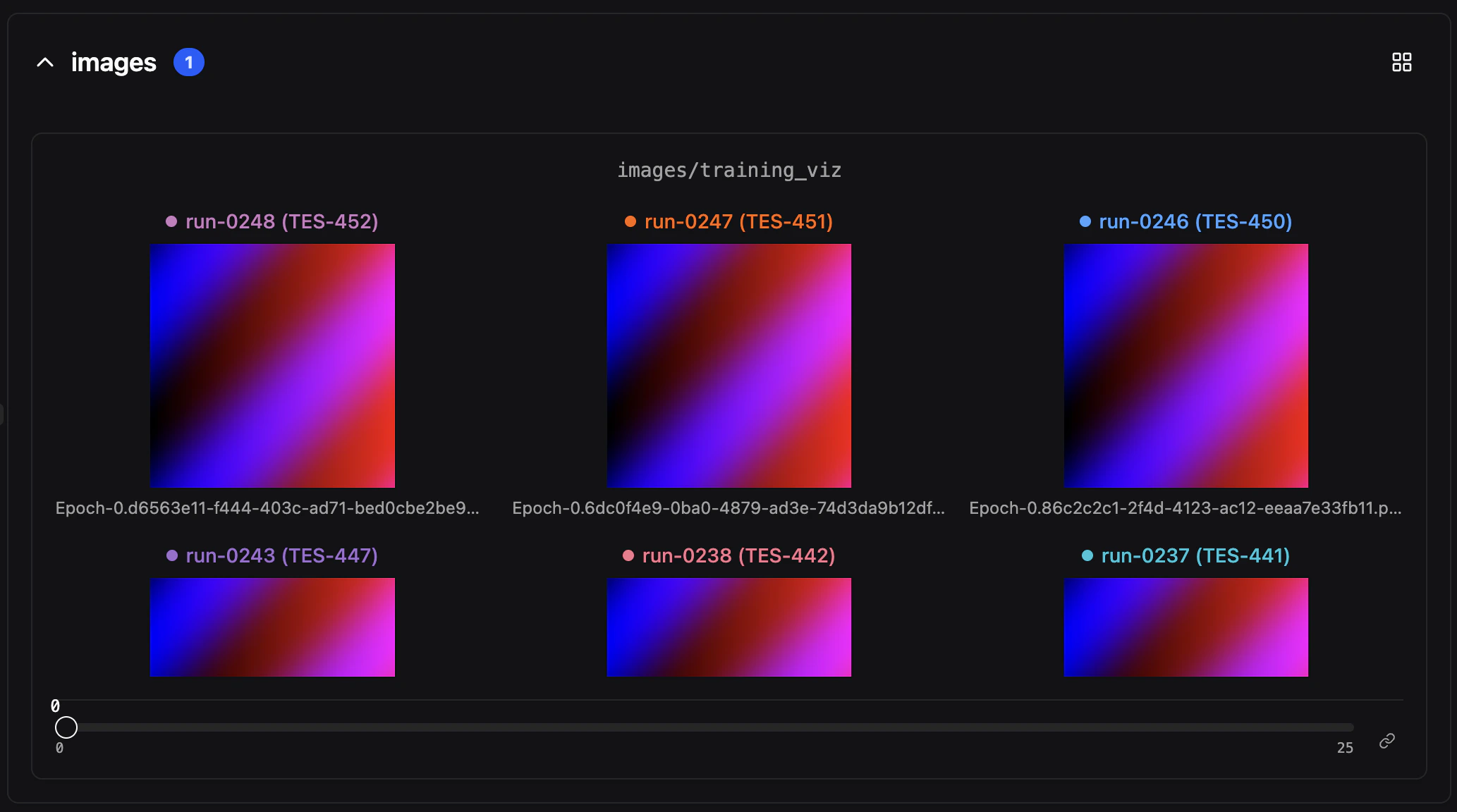1457x812 pixels.
Task: Click run-0243 (TES-447) thumbnail image
Action: [x=272, y=627]
